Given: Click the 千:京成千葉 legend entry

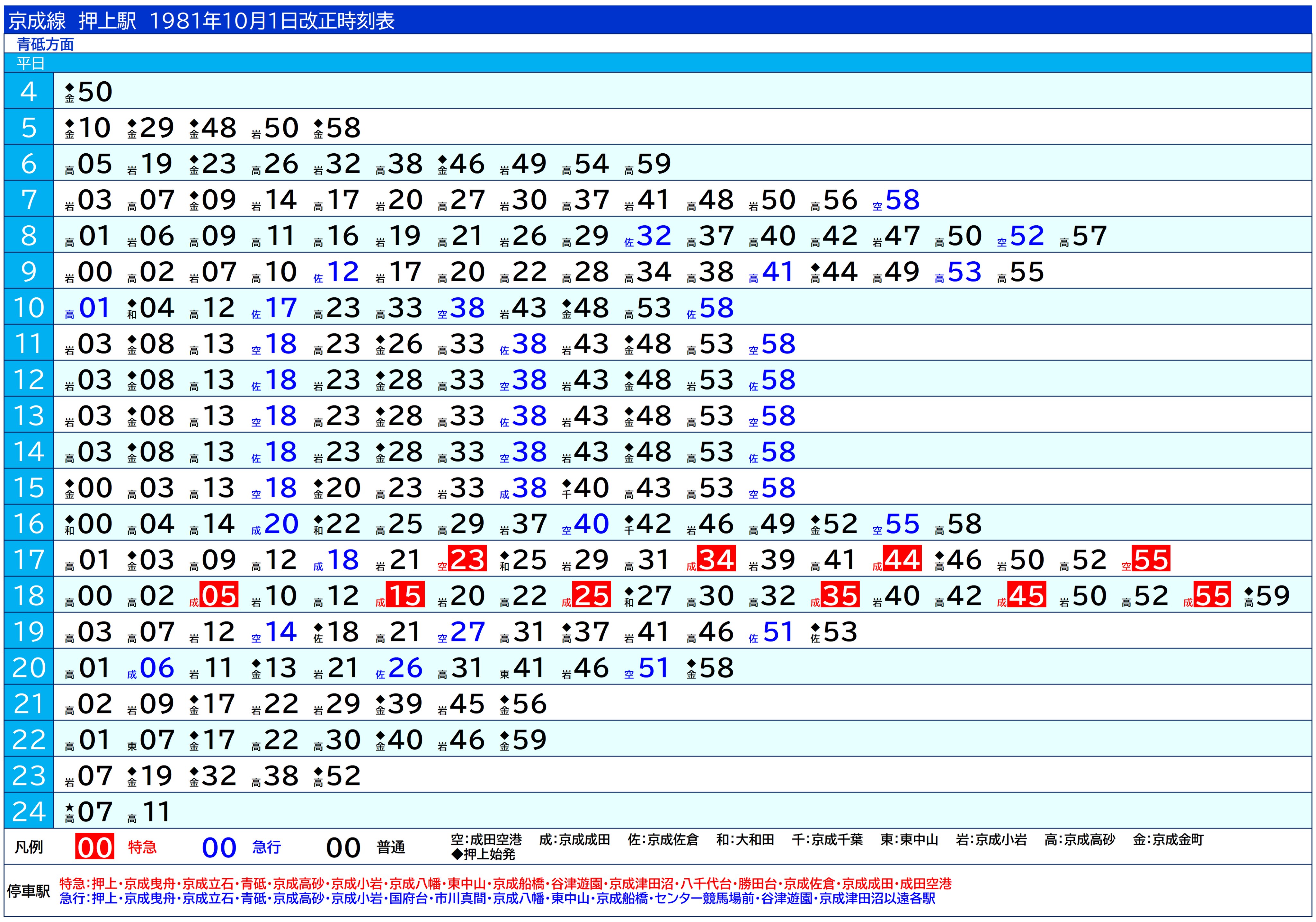Looking at the screenshot, I should pyautogui.click(x=827, y=840).
